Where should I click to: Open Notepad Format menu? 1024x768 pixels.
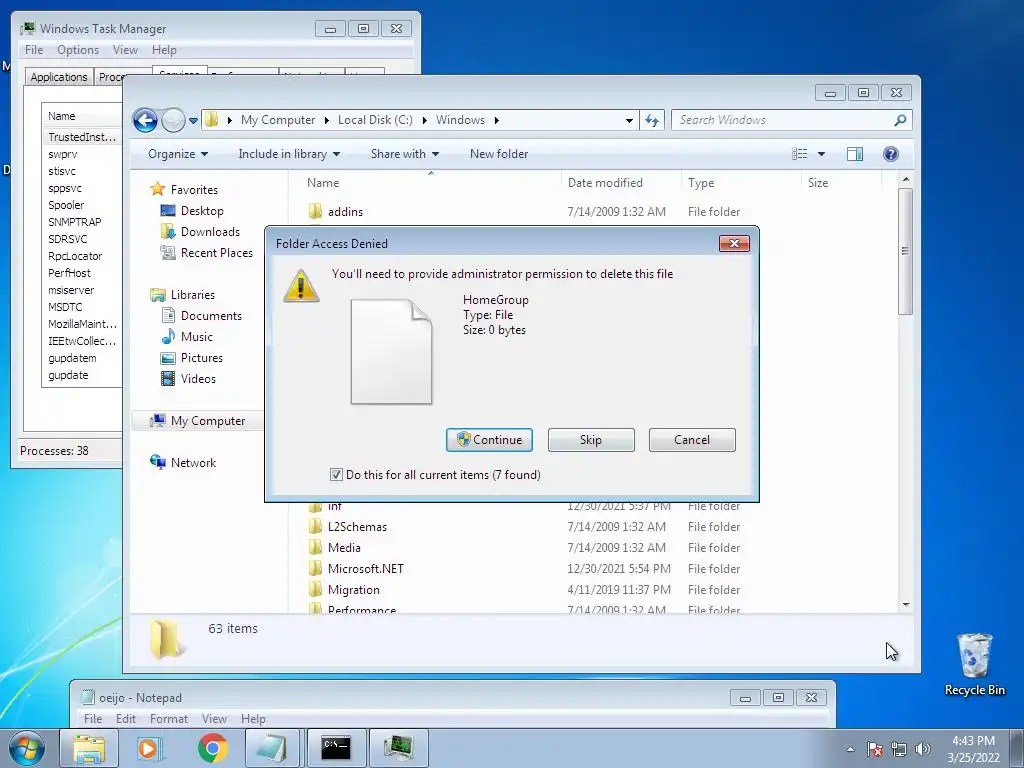(168, 719)
